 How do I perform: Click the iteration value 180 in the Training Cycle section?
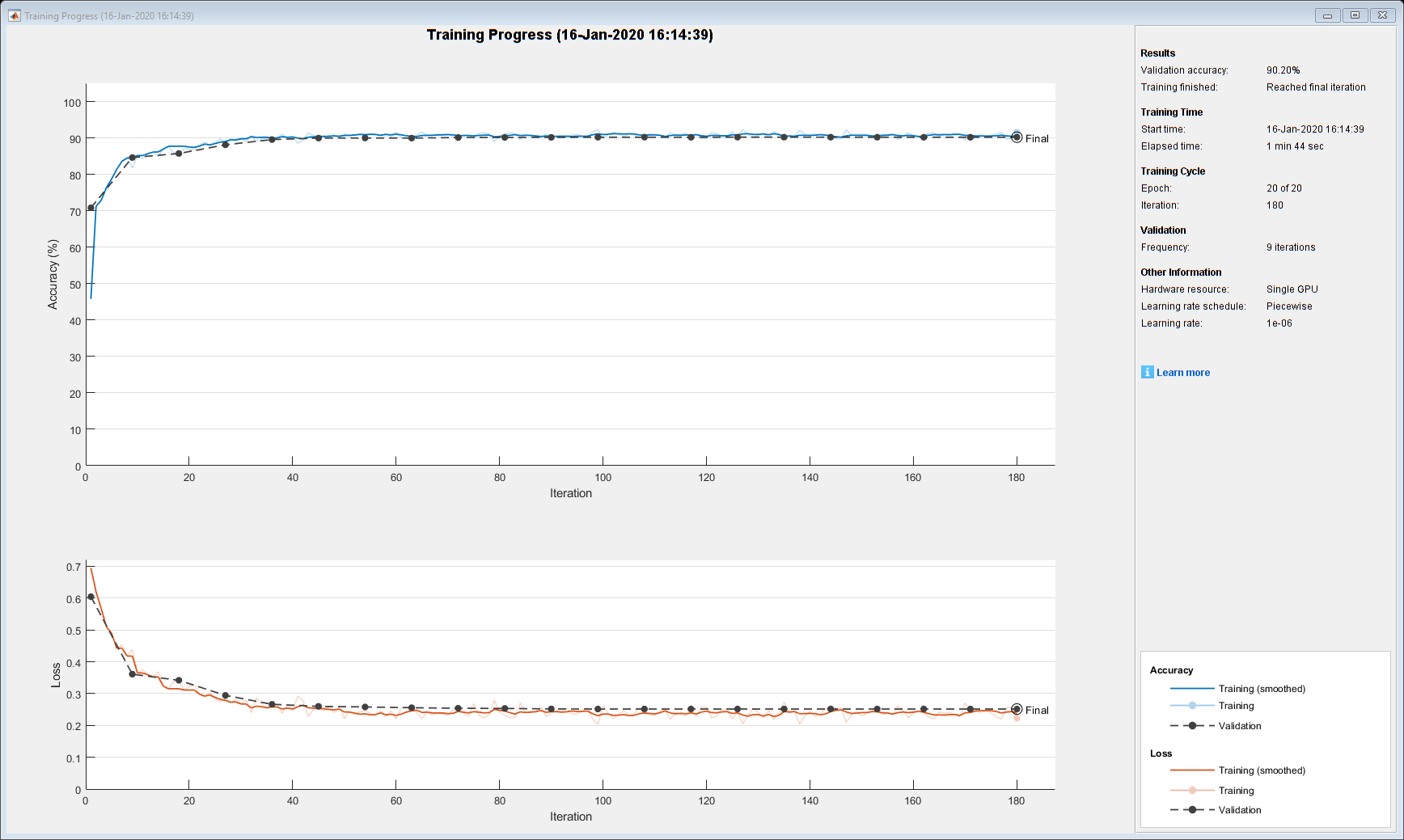coord(1275,205)
